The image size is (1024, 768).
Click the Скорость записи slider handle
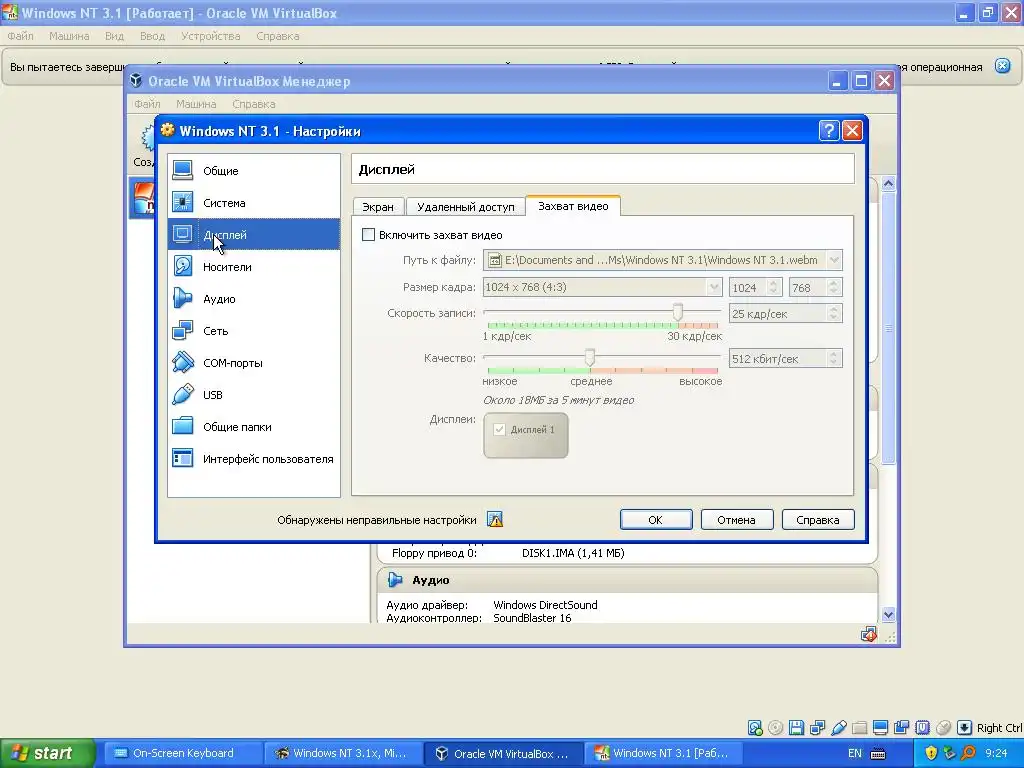678,312
